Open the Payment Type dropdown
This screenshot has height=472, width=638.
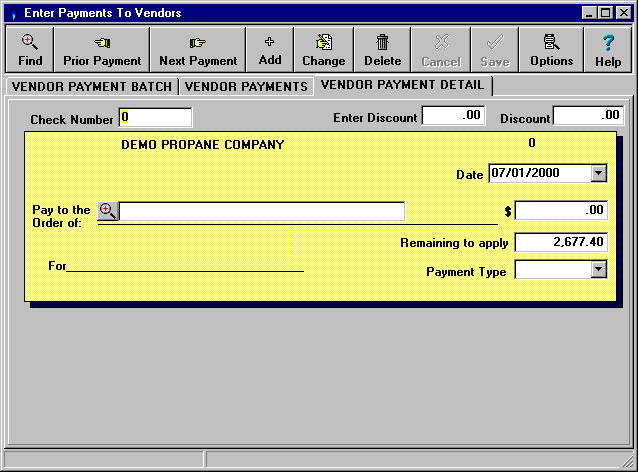[598, 269]
